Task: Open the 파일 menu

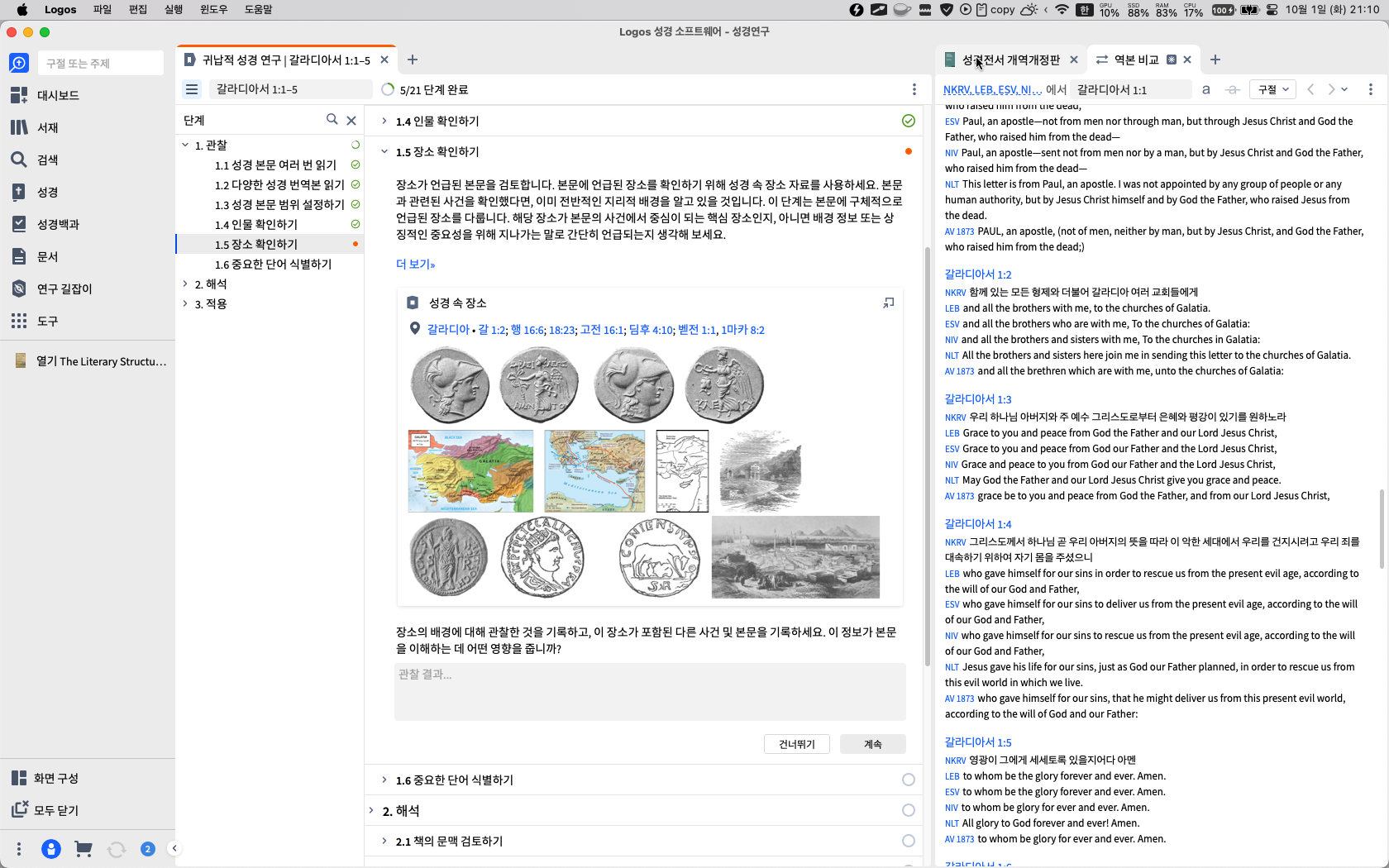Action: click(x=103, y=9)
